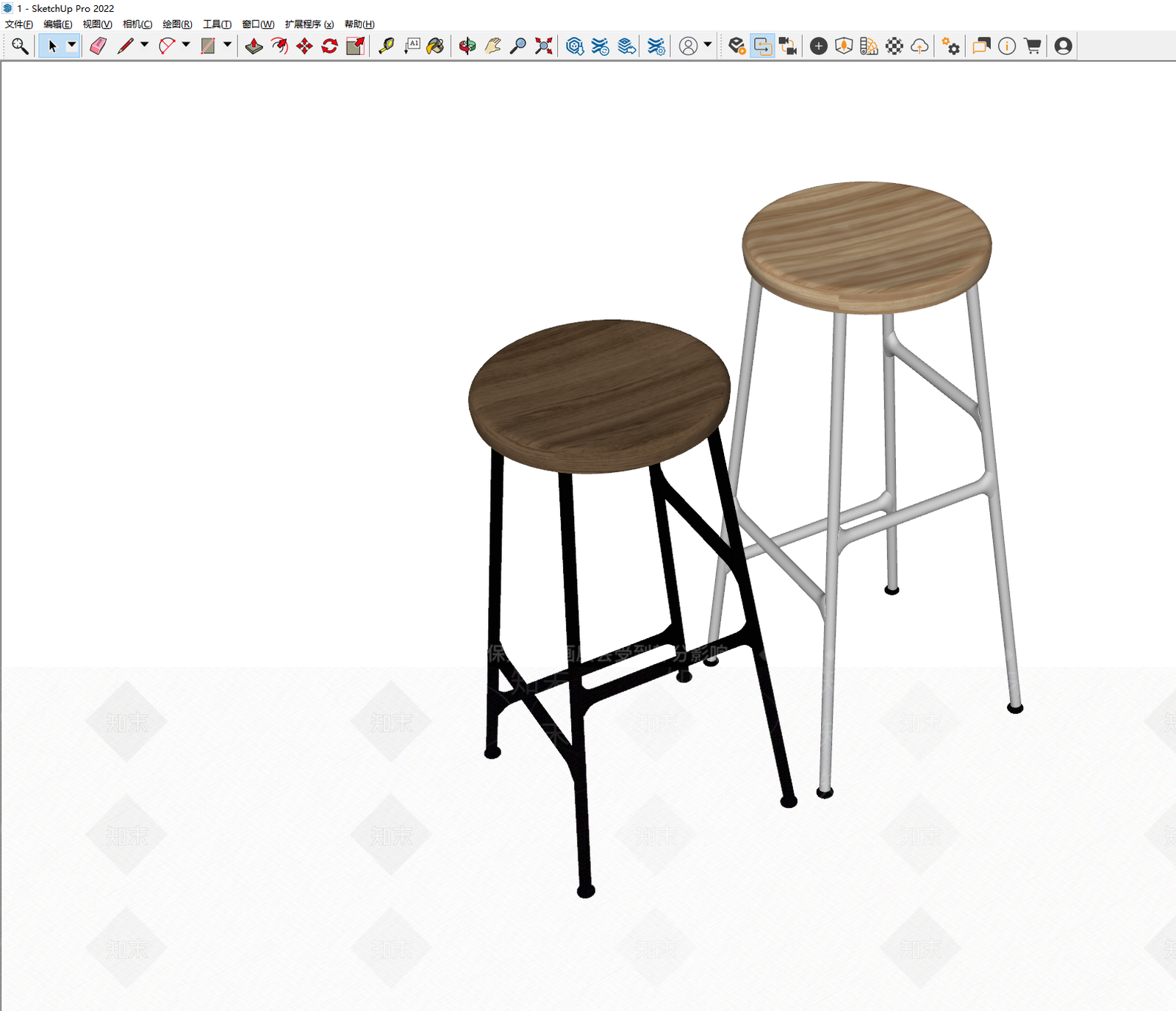
Task: Choose the Arc drawing tool
Action: coord(167,46)
